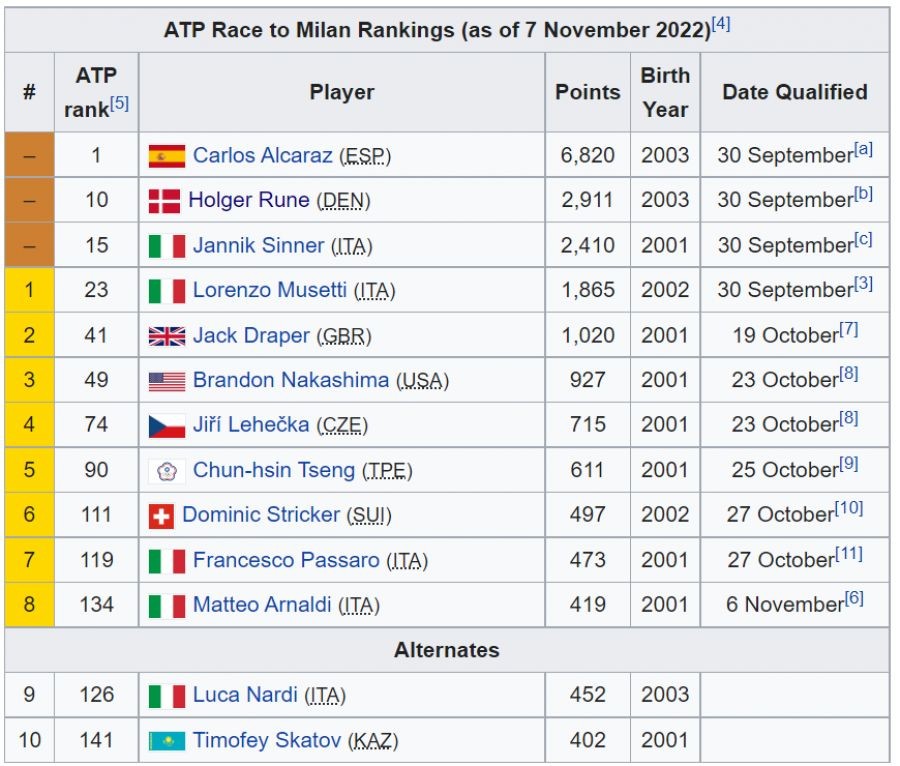
Task: Click the United States flag icon
Action: (167, 381)
